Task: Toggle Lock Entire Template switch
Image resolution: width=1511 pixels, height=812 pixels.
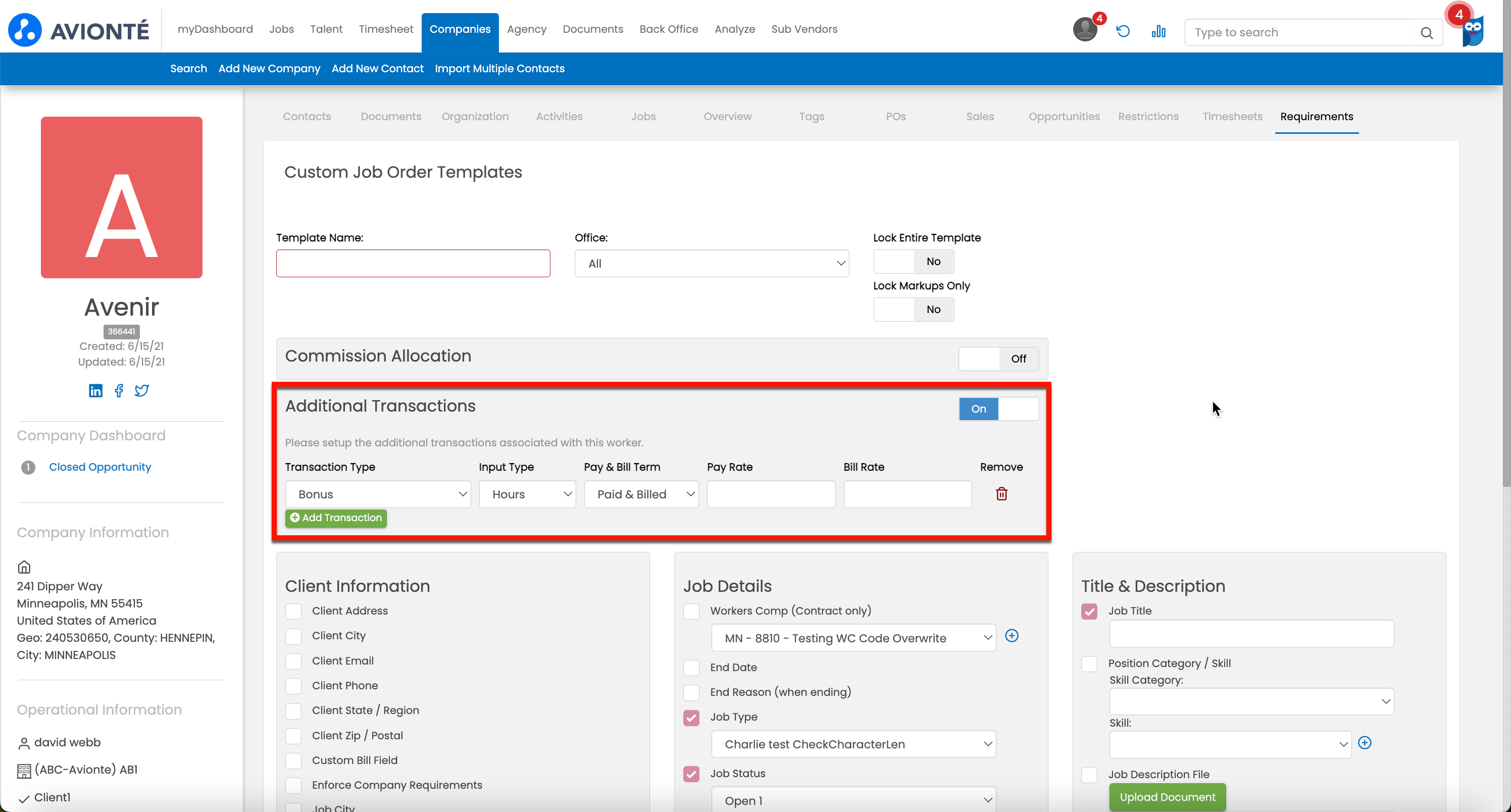Action: point(913,262)
